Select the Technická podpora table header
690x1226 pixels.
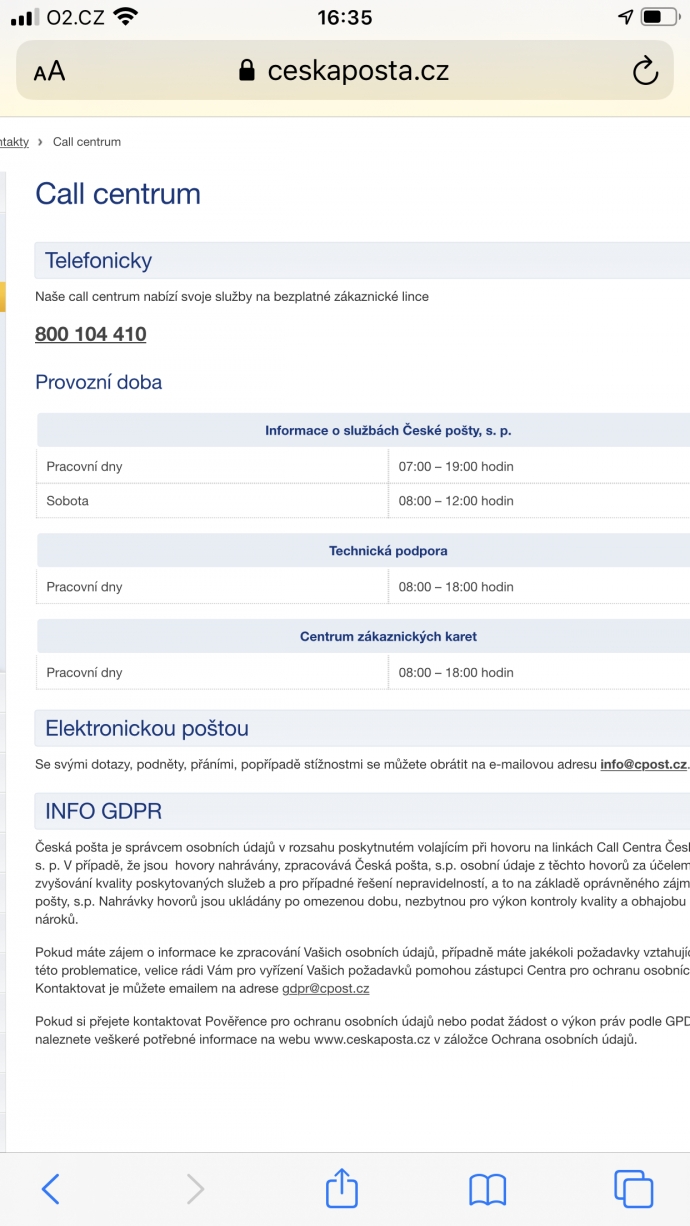388,551
